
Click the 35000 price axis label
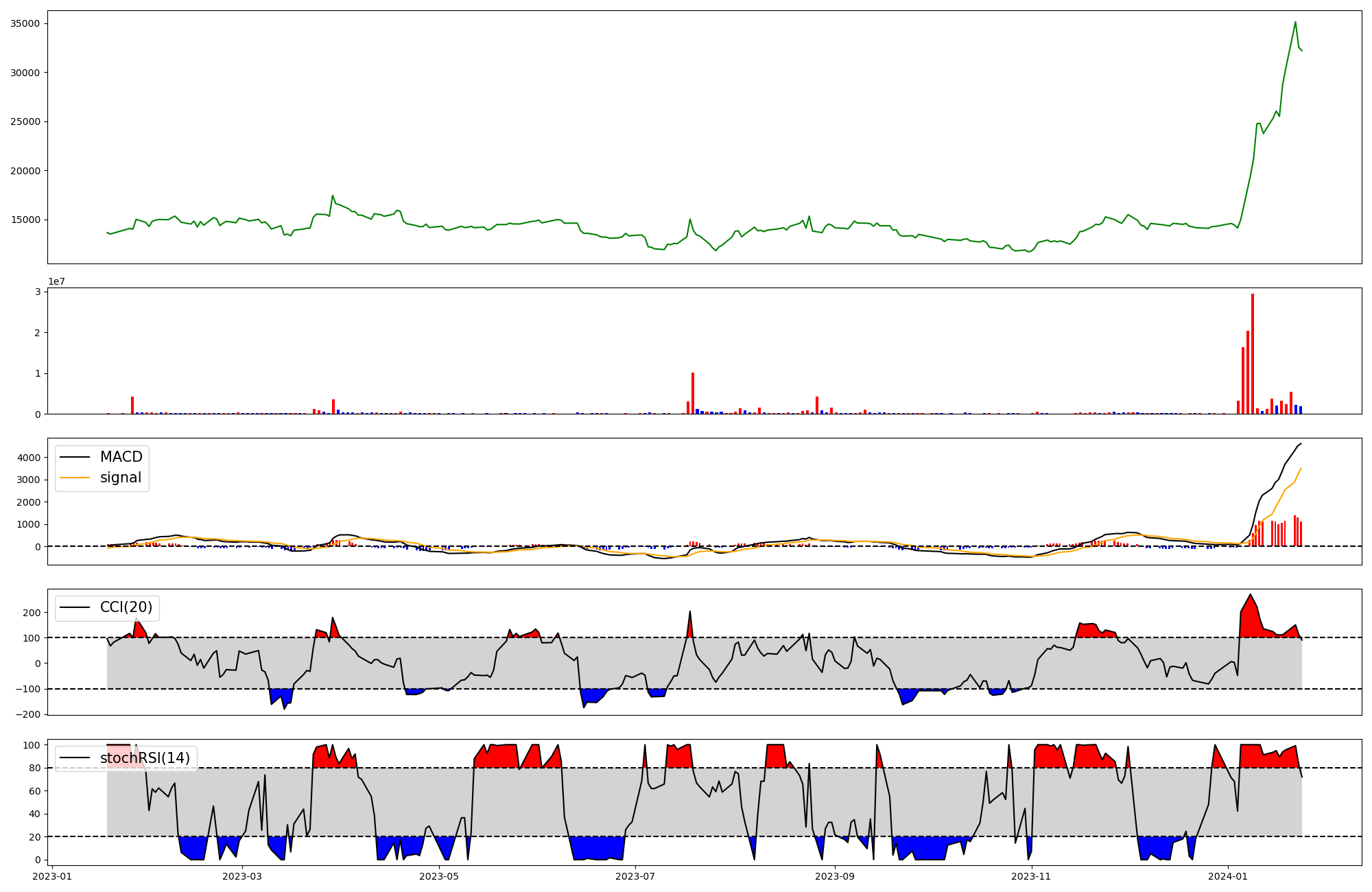(x=25, y=23)
